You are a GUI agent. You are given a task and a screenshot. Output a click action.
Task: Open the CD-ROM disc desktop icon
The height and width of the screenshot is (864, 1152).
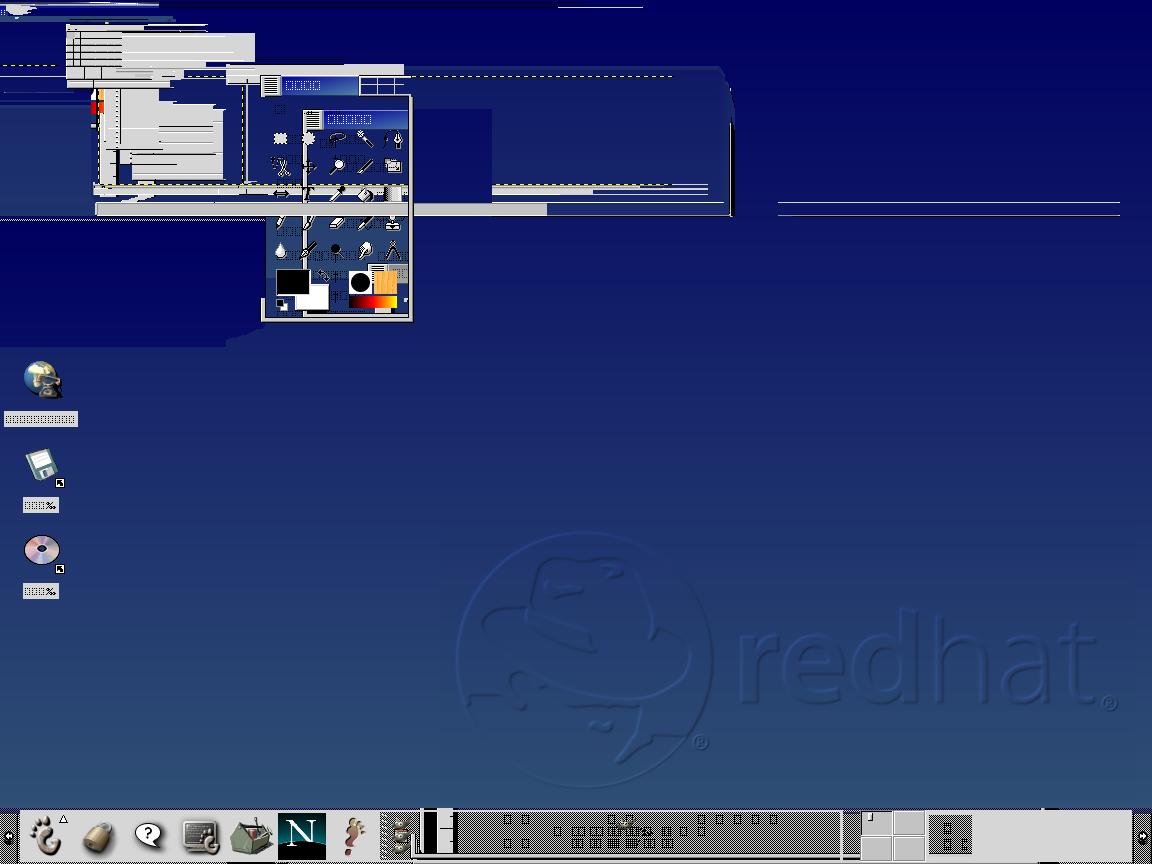[42, 550]
